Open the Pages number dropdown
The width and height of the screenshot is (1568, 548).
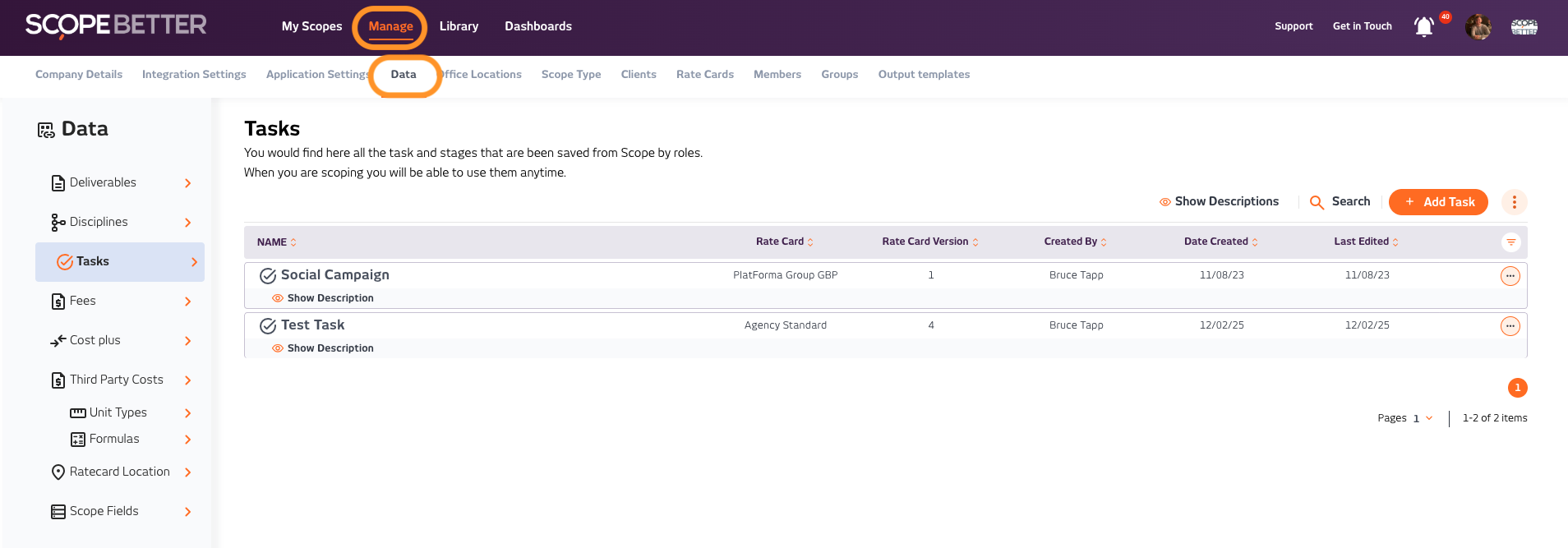point(1423,418)
